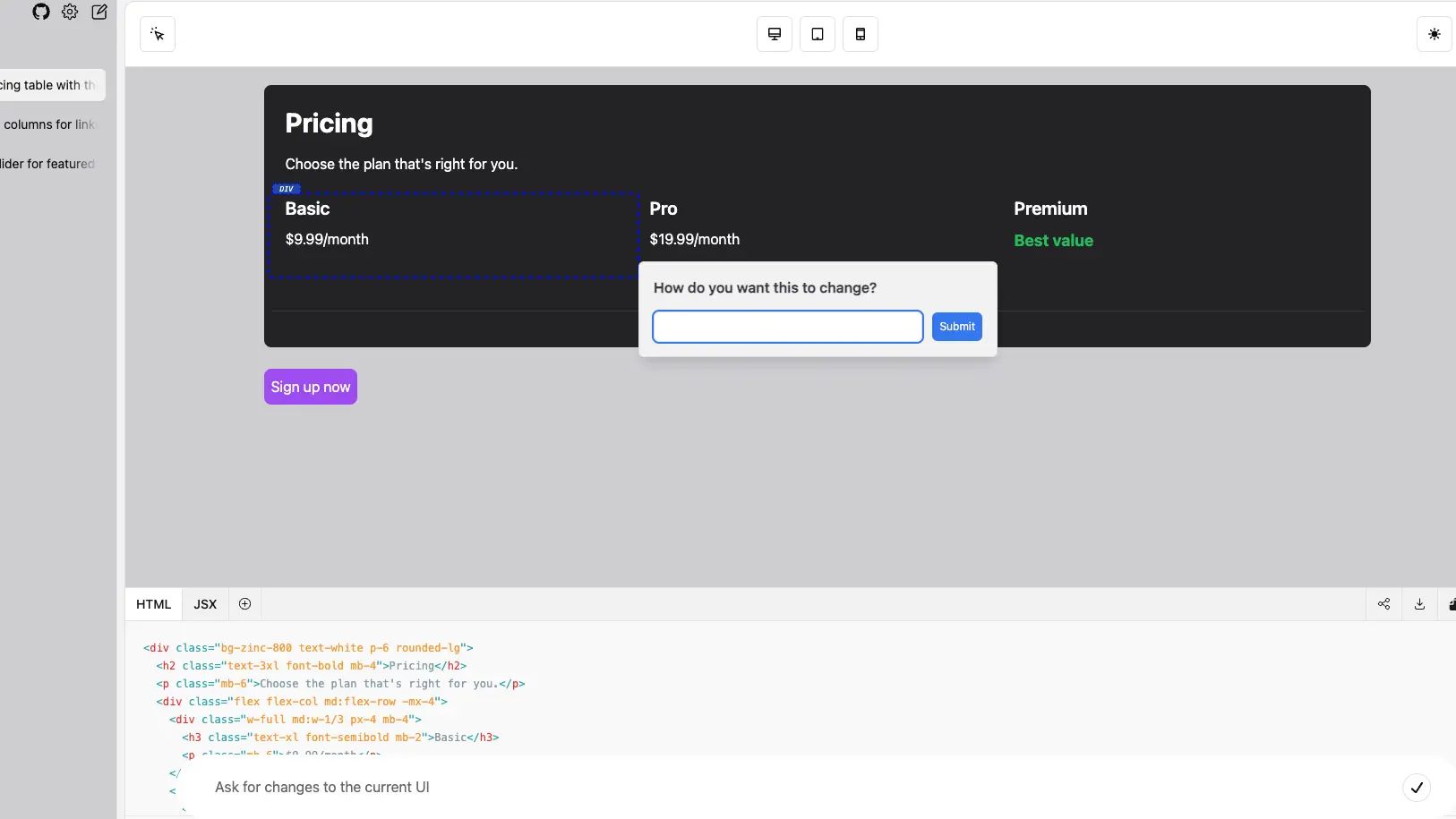Switch to mobile viewport preview

pos(861,34)
